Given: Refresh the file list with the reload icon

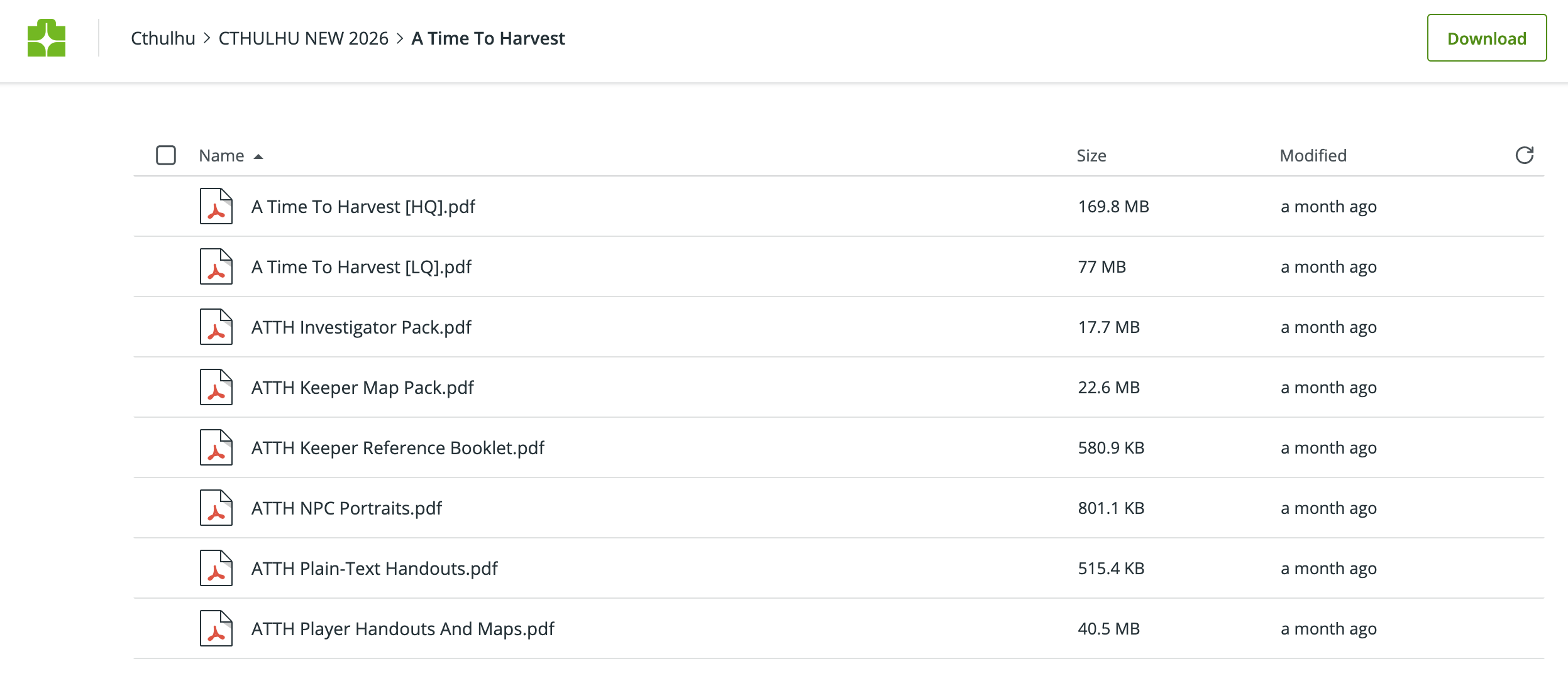Looking at the screenshot, I should [1524, 155].
